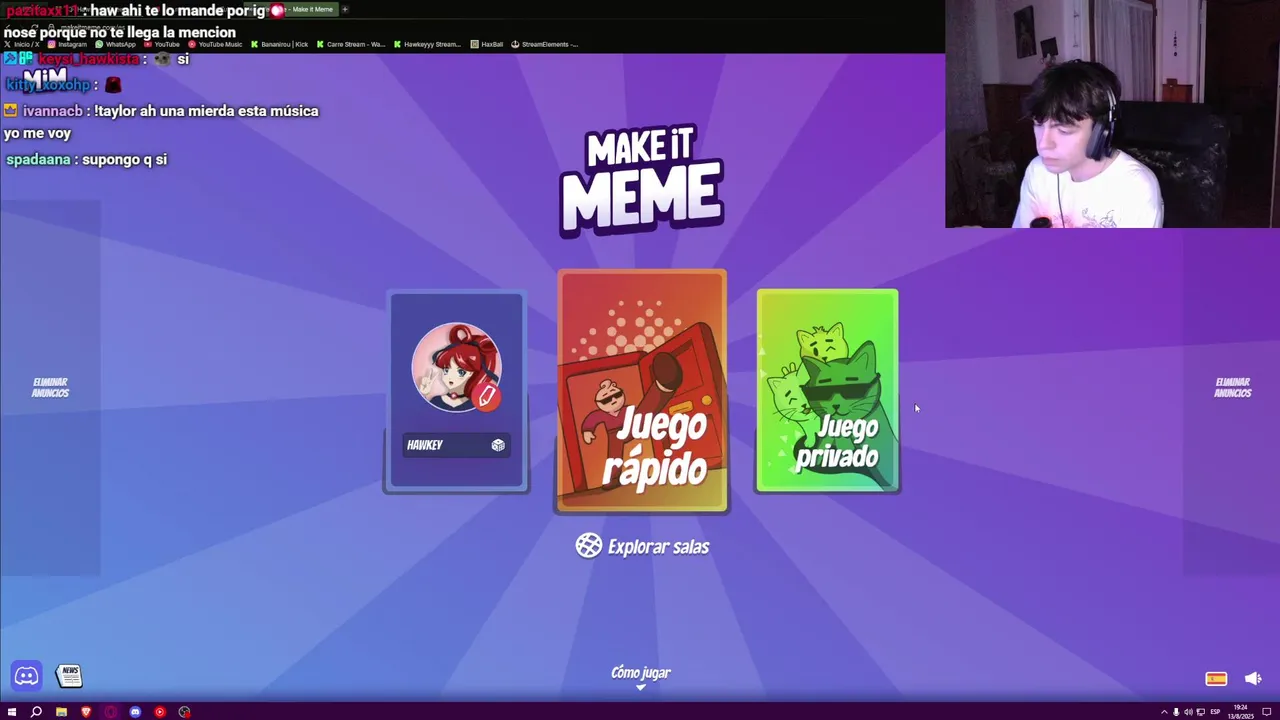Viewport: 1280px width, 720px height.
Task: Edit the avatar with the red pencil badge
Action: [x=487, y=397]
